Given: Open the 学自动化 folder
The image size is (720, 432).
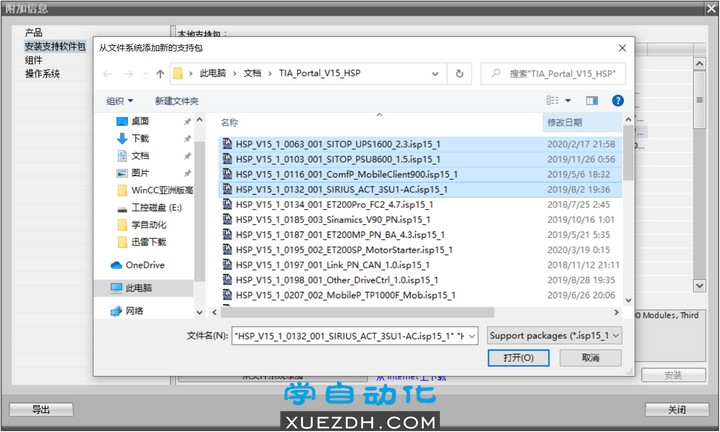Looking at the screenshot, I should tap(142, 225).
